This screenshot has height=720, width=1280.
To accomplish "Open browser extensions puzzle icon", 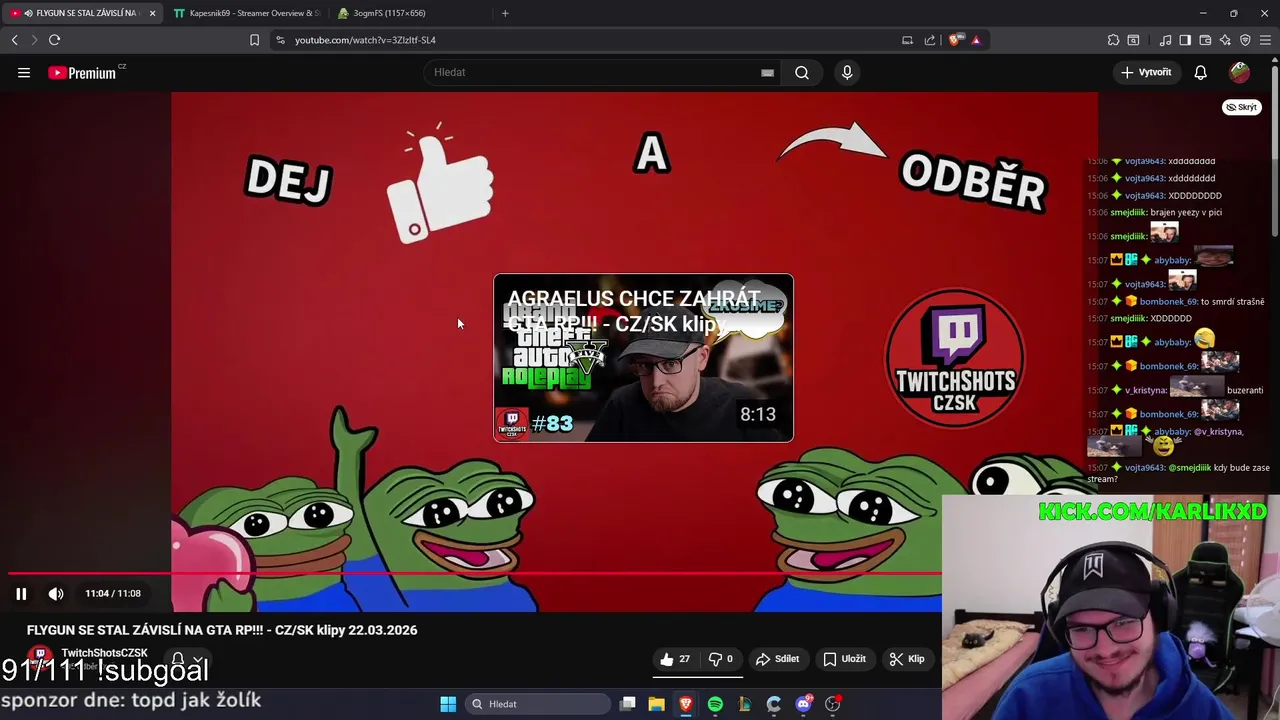I will coord(1113,40).
